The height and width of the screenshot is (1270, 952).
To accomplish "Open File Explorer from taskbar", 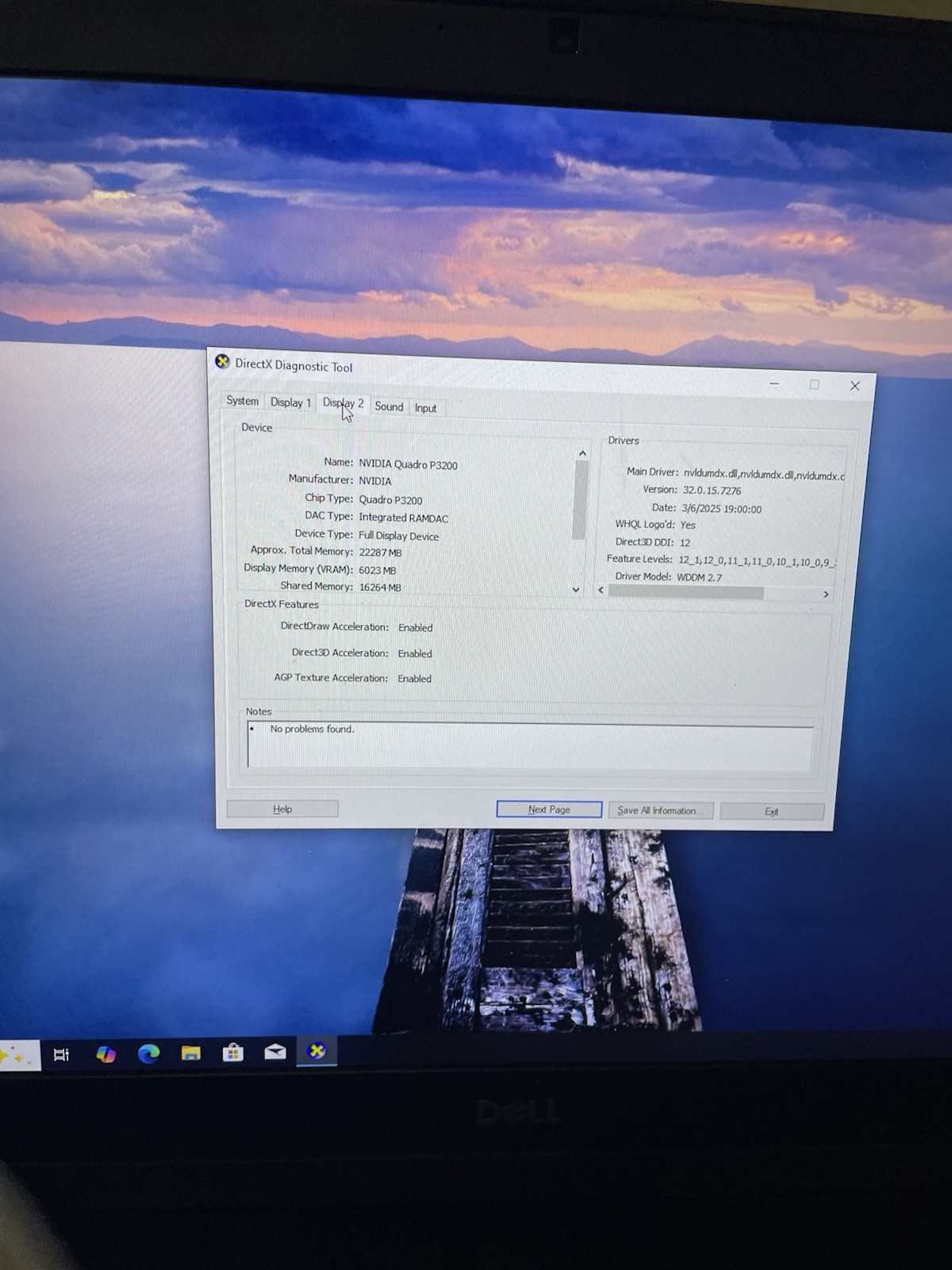I will (190, 1053).
